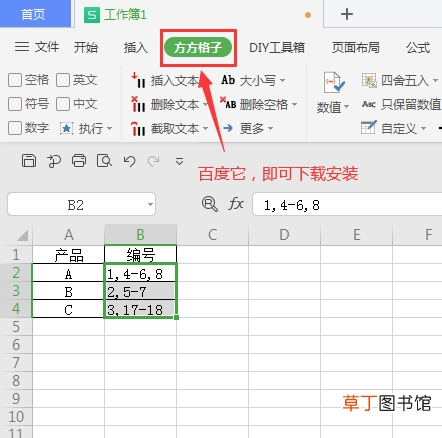This screenshot has height=438, width=442.
Task: Click the 只保留数值 icon
Action: [x=369, y=104]
